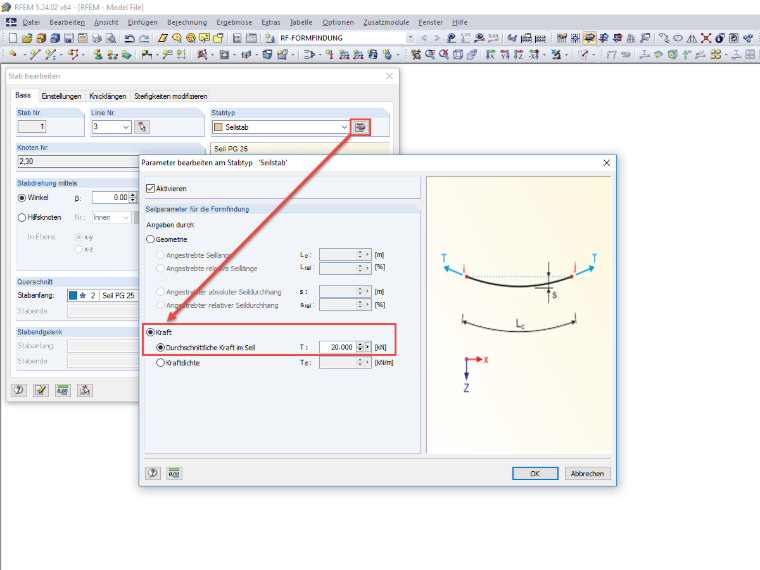This screenshot has height=570, width=760.
Task: Open the Berechnung menu
Action: [187, 22]
